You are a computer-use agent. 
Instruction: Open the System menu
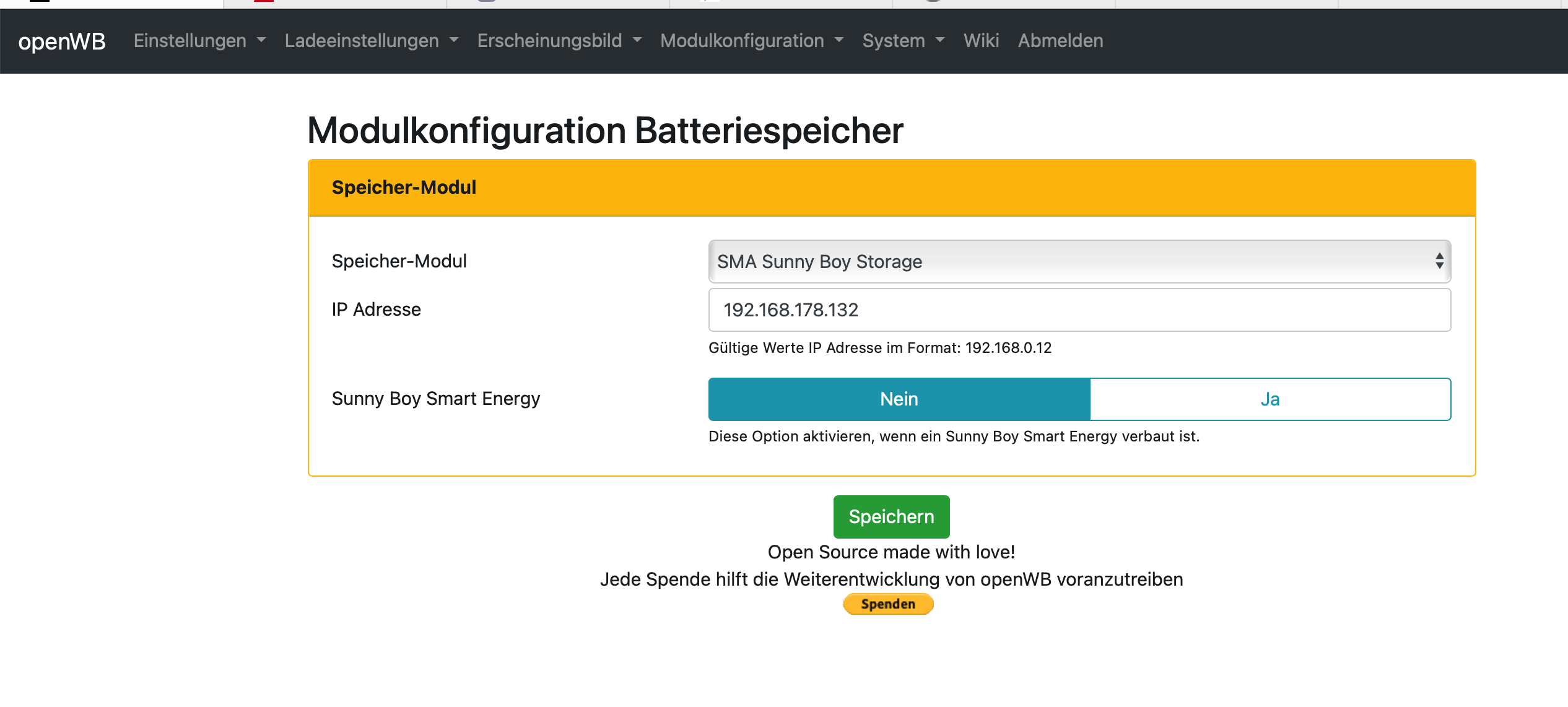(903, 41)
